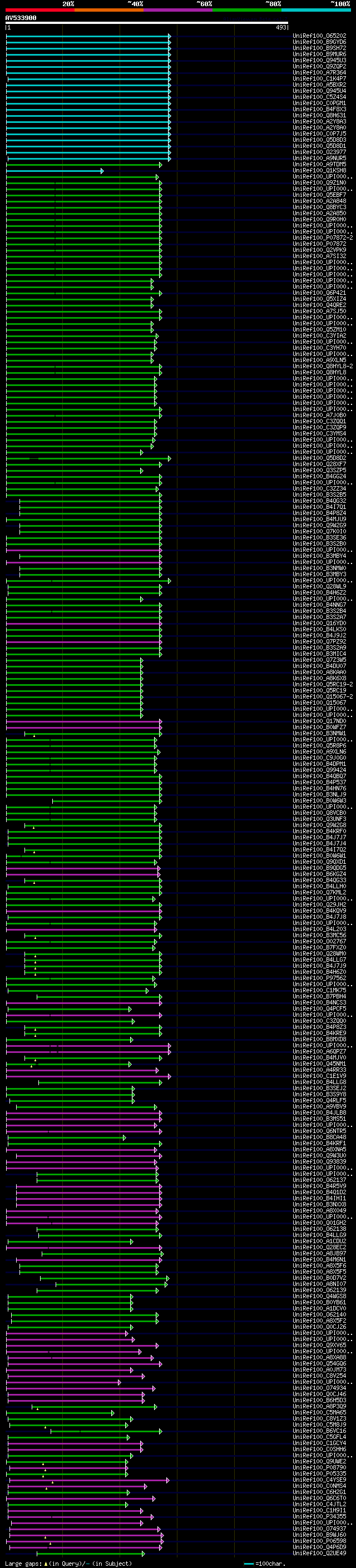
Task: Select hit UniRef100_P08790
Action: (319, 1467)
